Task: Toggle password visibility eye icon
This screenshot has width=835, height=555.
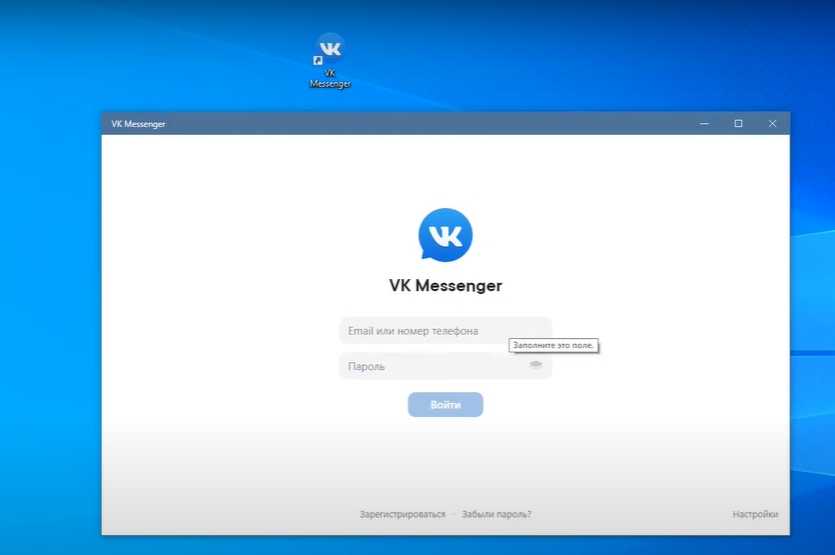Action: 536,365
